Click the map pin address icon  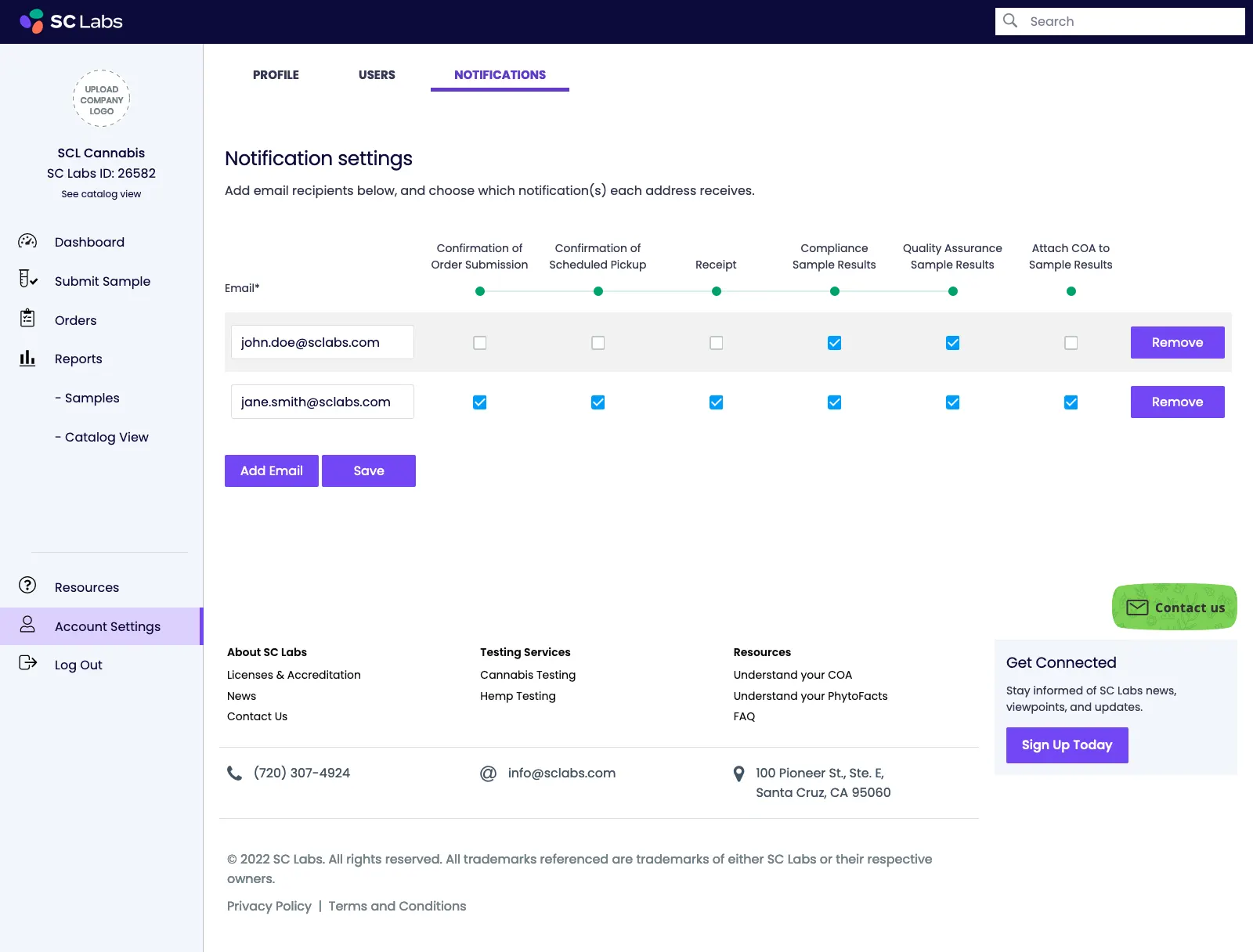[x=738, y=774]
